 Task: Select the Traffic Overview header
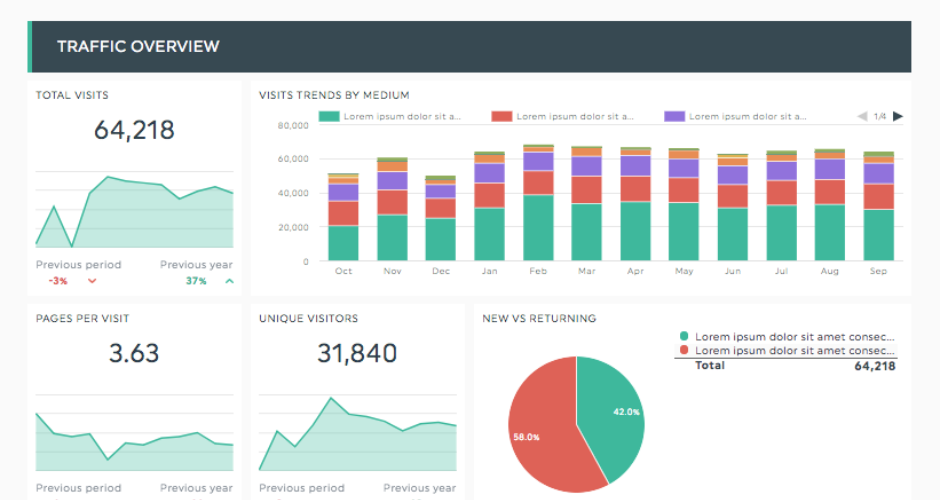(138, 46)
